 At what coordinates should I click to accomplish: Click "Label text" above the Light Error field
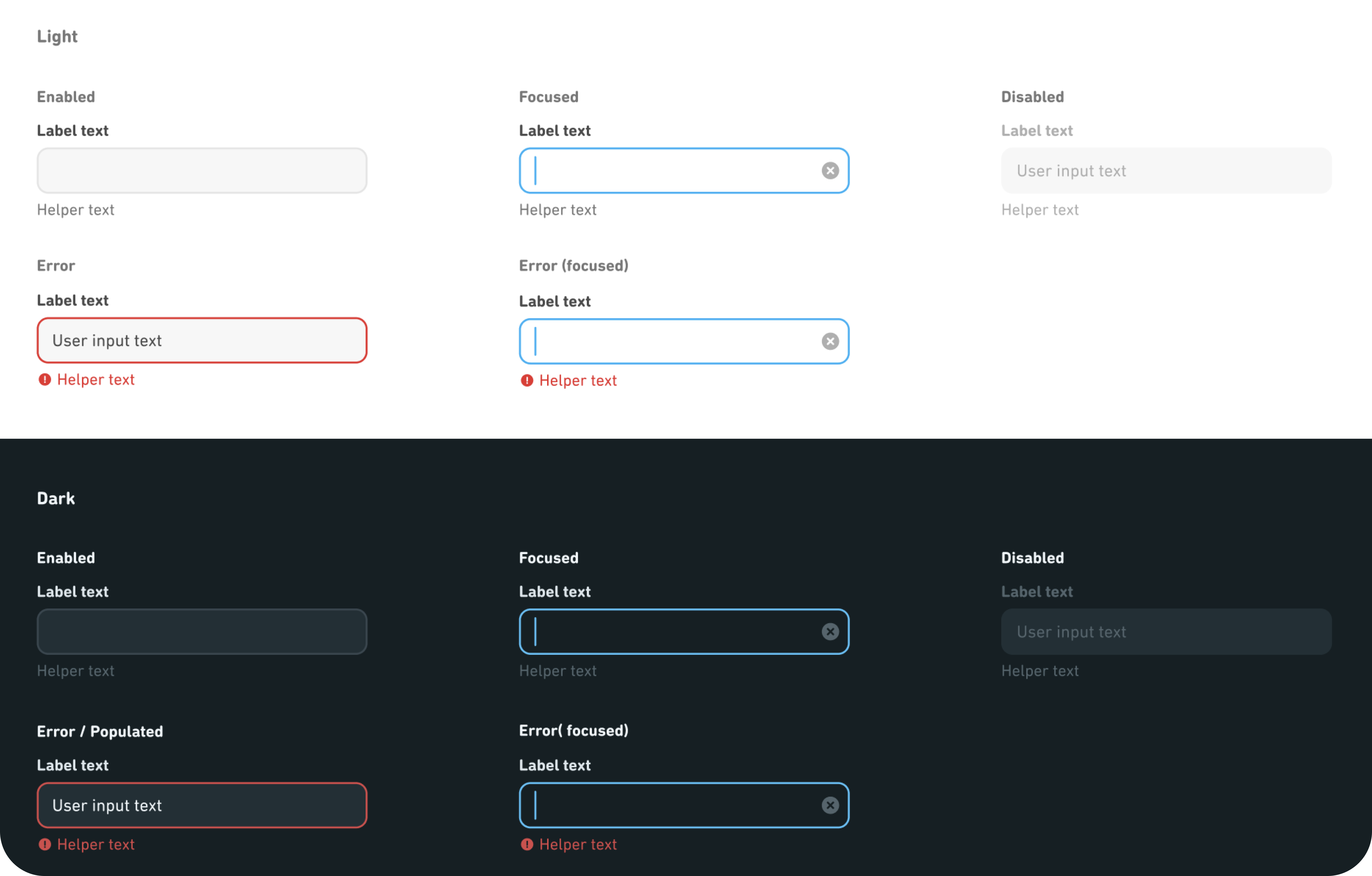[72, 300]
